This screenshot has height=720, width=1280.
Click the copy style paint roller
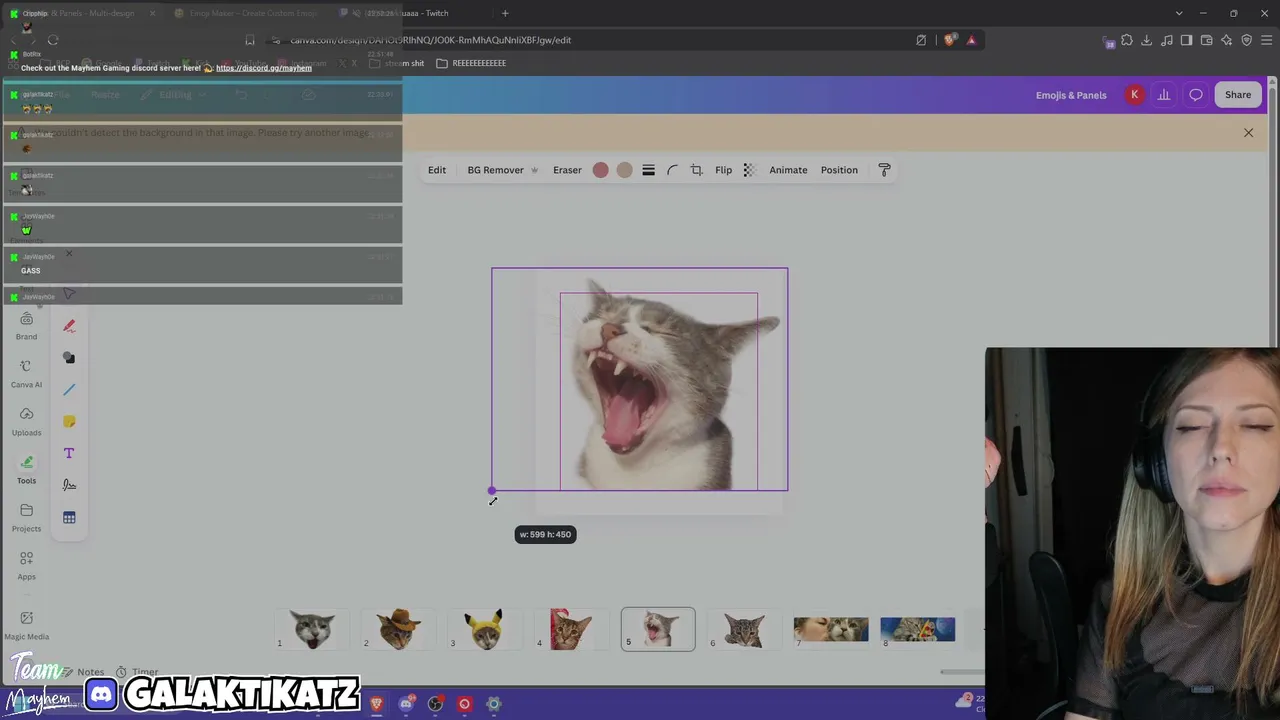tap(884, 170)
